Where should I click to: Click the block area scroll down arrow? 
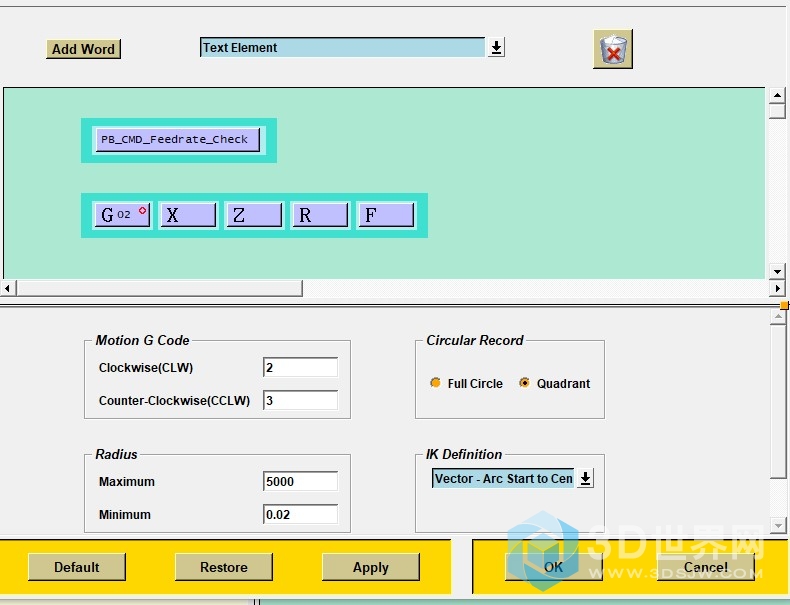pyautogui.click(x=777, y=272)
